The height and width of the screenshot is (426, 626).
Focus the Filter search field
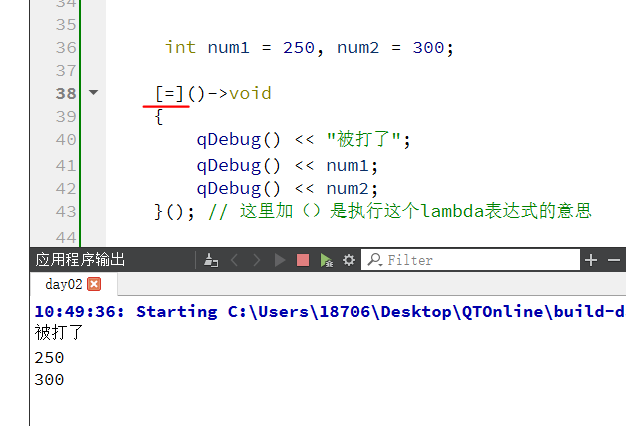pos(470,260)
